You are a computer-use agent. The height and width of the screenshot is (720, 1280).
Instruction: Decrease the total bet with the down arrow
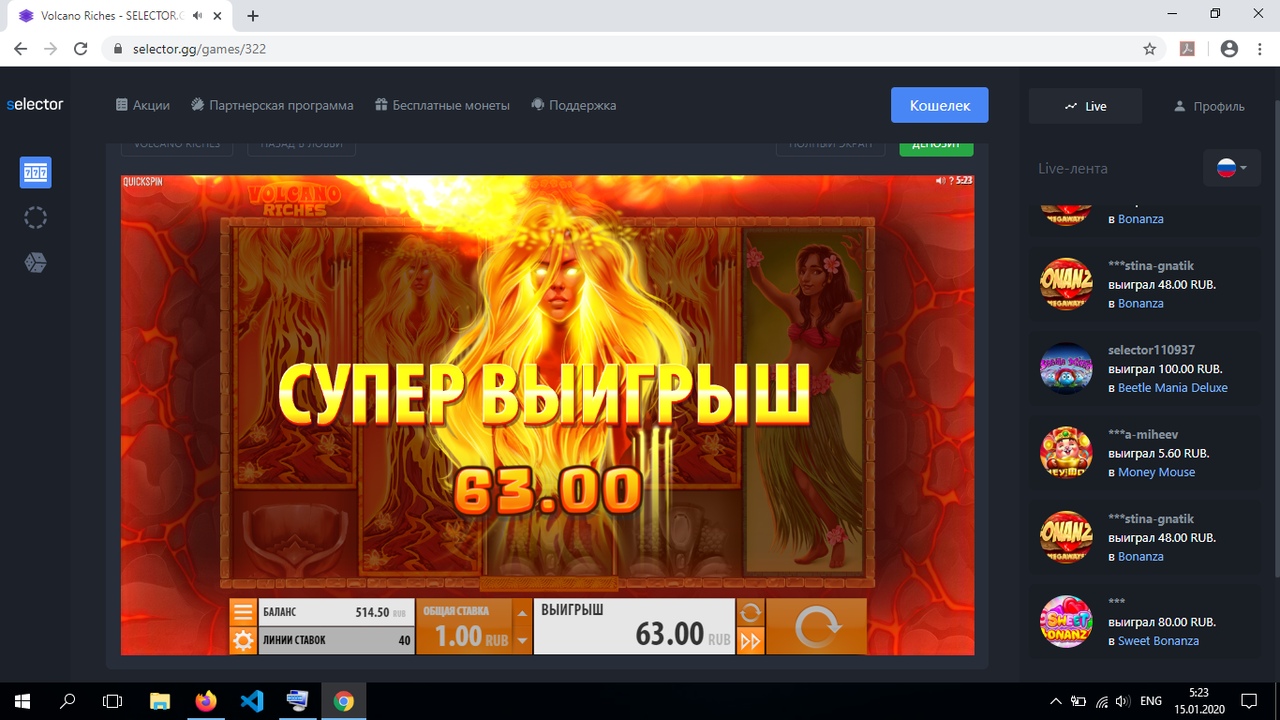coord(522,640)
